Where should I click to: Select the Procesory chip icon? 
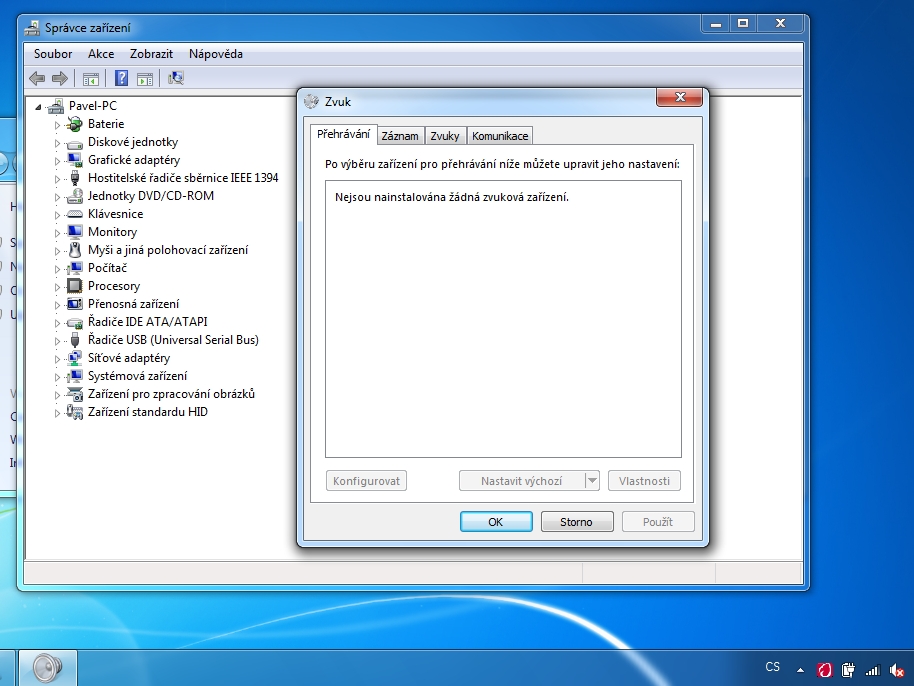pos(75,286)
